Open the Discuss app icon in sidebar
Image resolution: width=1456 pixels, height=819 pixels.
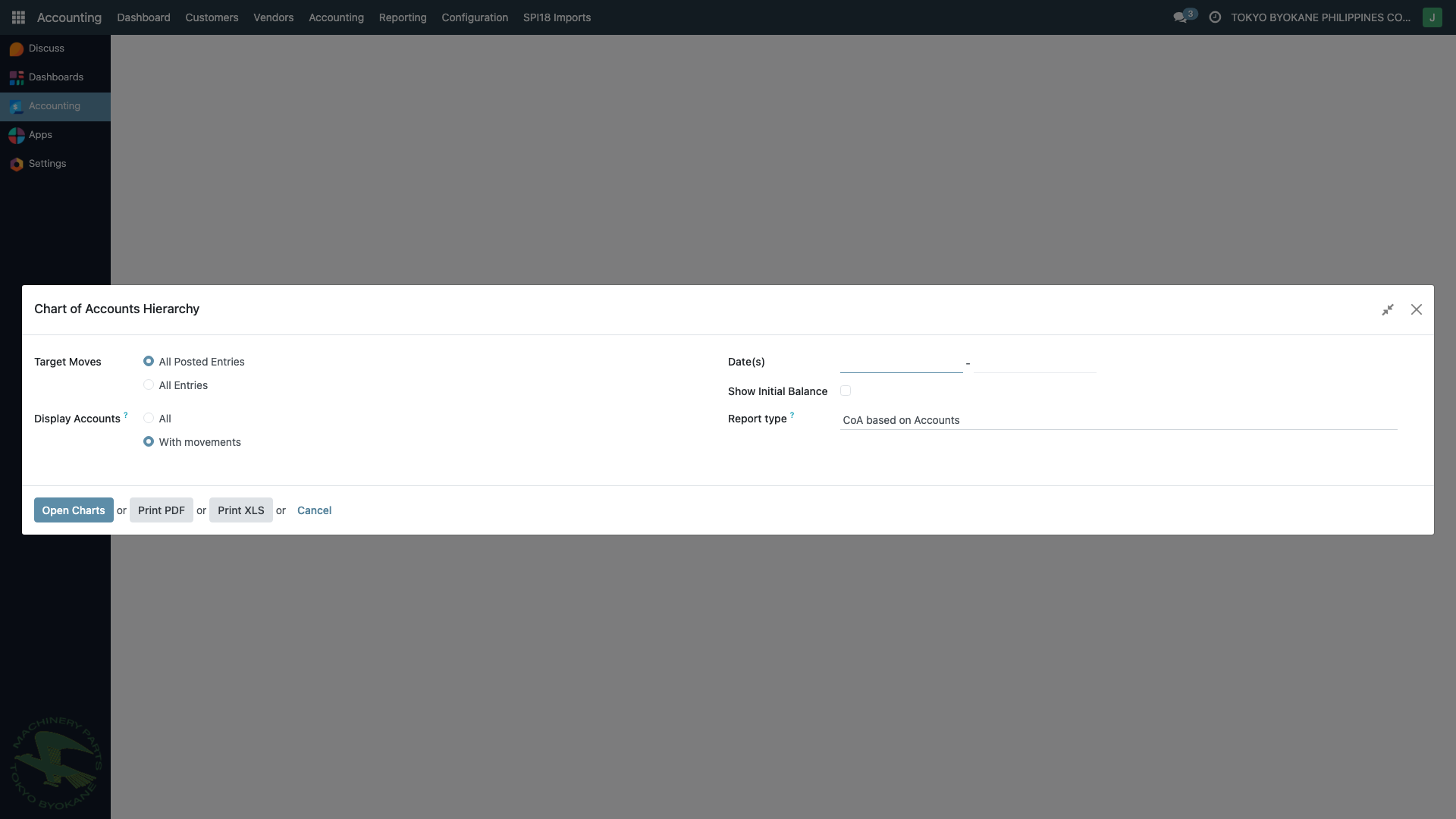click(17, 49)
